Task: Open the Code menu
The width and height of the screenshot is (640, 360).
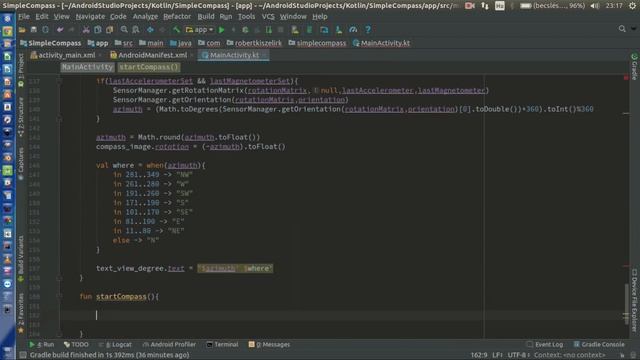Action: coord(118,17)
